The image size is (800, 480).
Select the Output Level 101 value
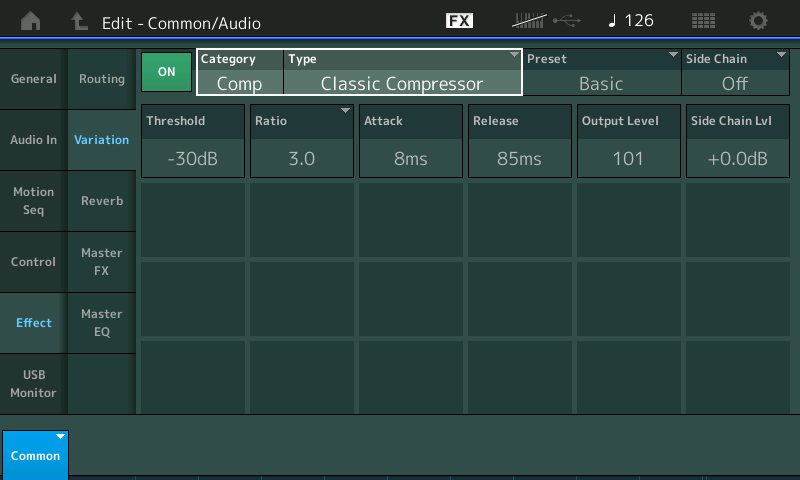click(x=629, y=141)
